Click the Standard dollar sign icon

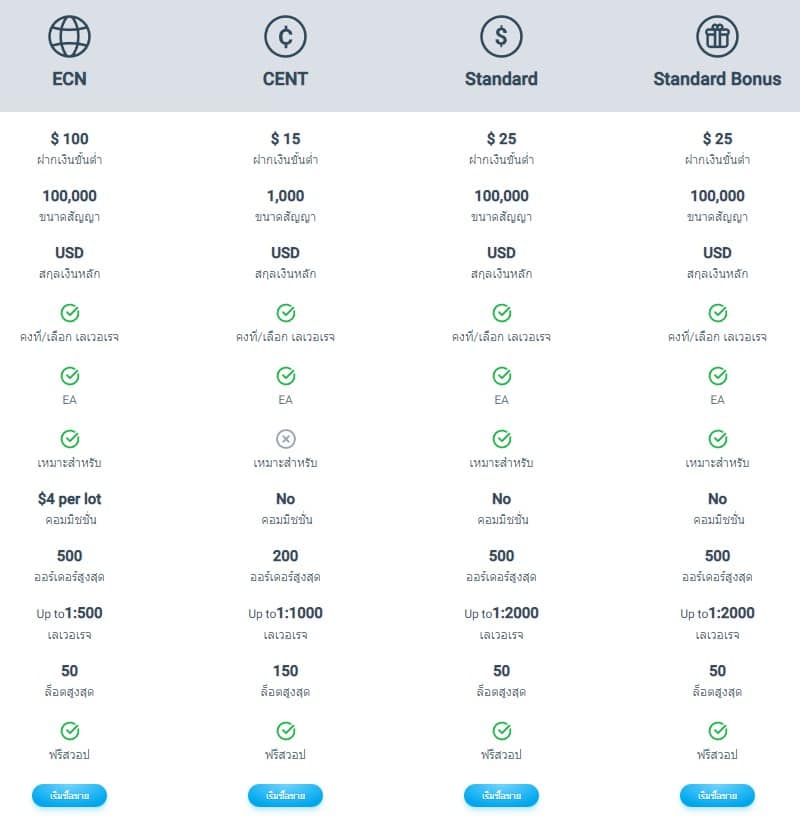click(x=501, y=37)
